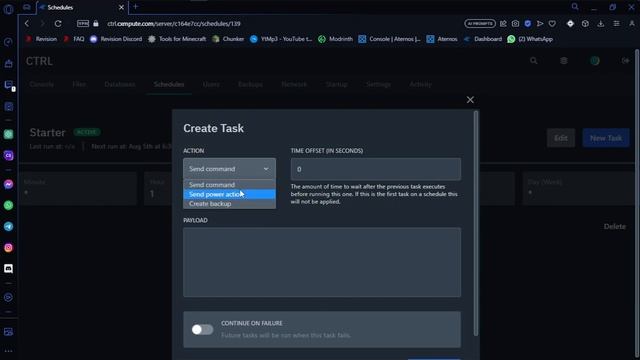Choose Send power action option

[229, 194]
